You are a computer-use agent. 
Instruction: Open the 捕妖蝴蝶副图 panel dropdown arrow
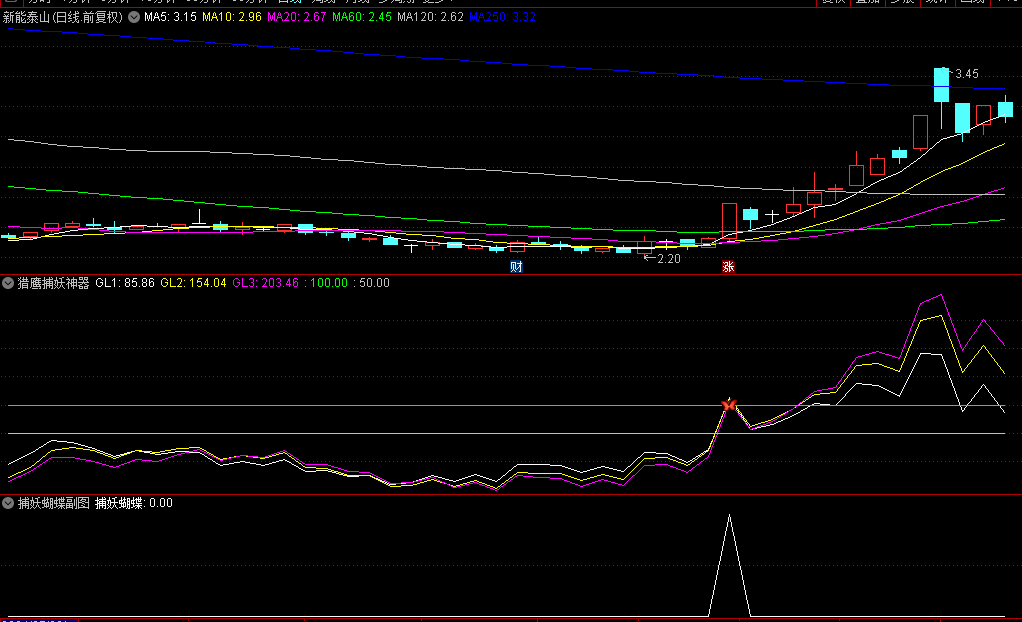click(x=9, y=503)
